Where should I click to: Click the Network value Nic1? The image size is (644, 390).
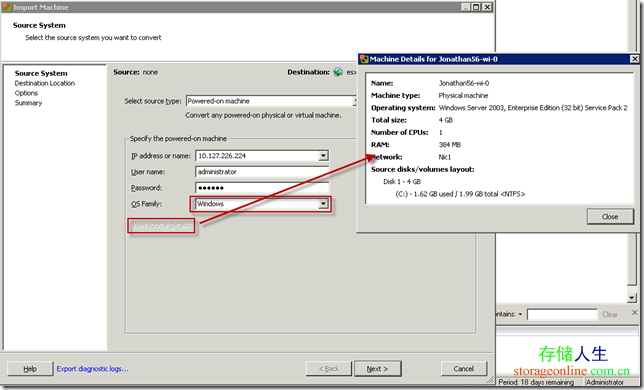445,157
